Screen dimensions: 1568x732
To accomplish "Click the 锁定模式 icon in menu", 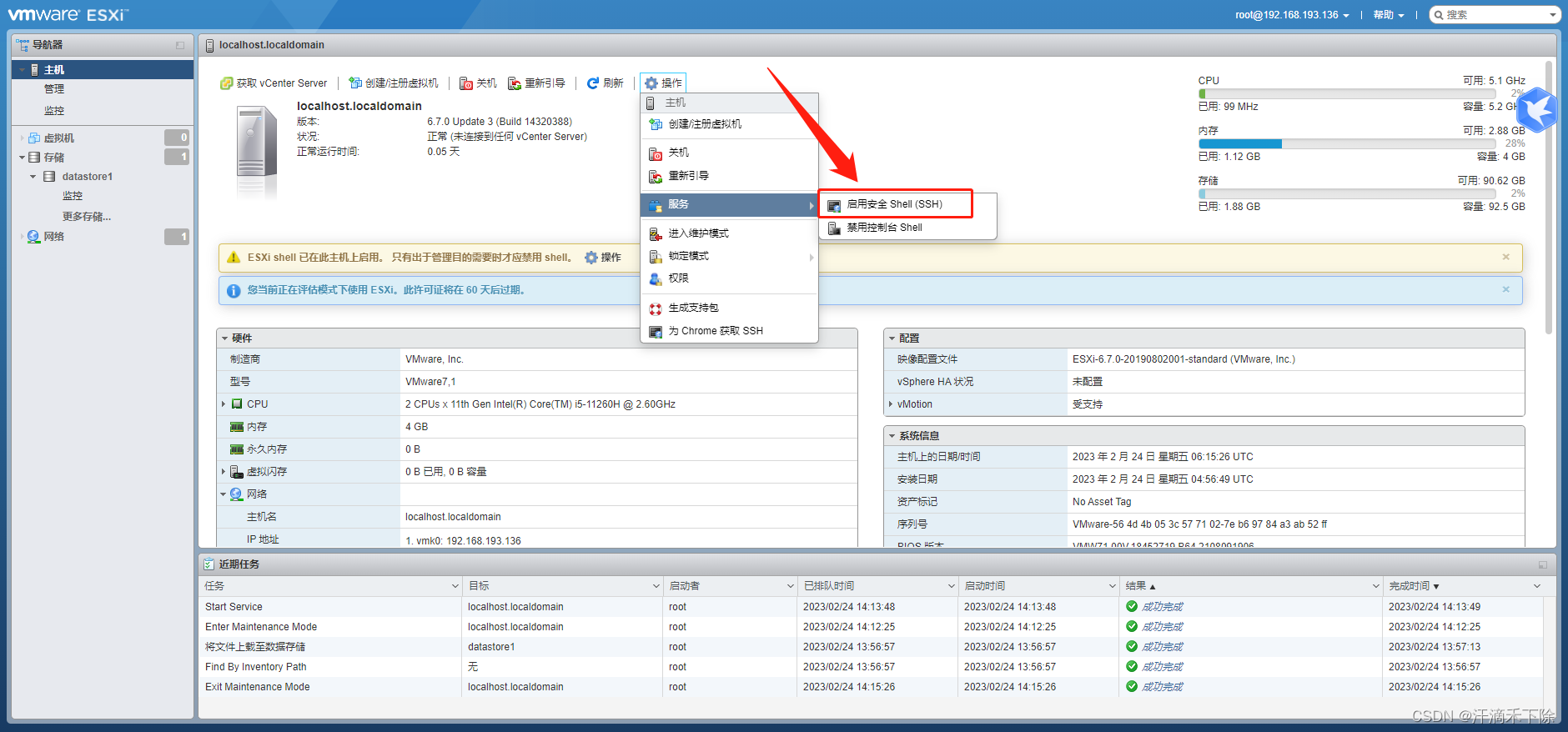I will click(x=656, y=257).
